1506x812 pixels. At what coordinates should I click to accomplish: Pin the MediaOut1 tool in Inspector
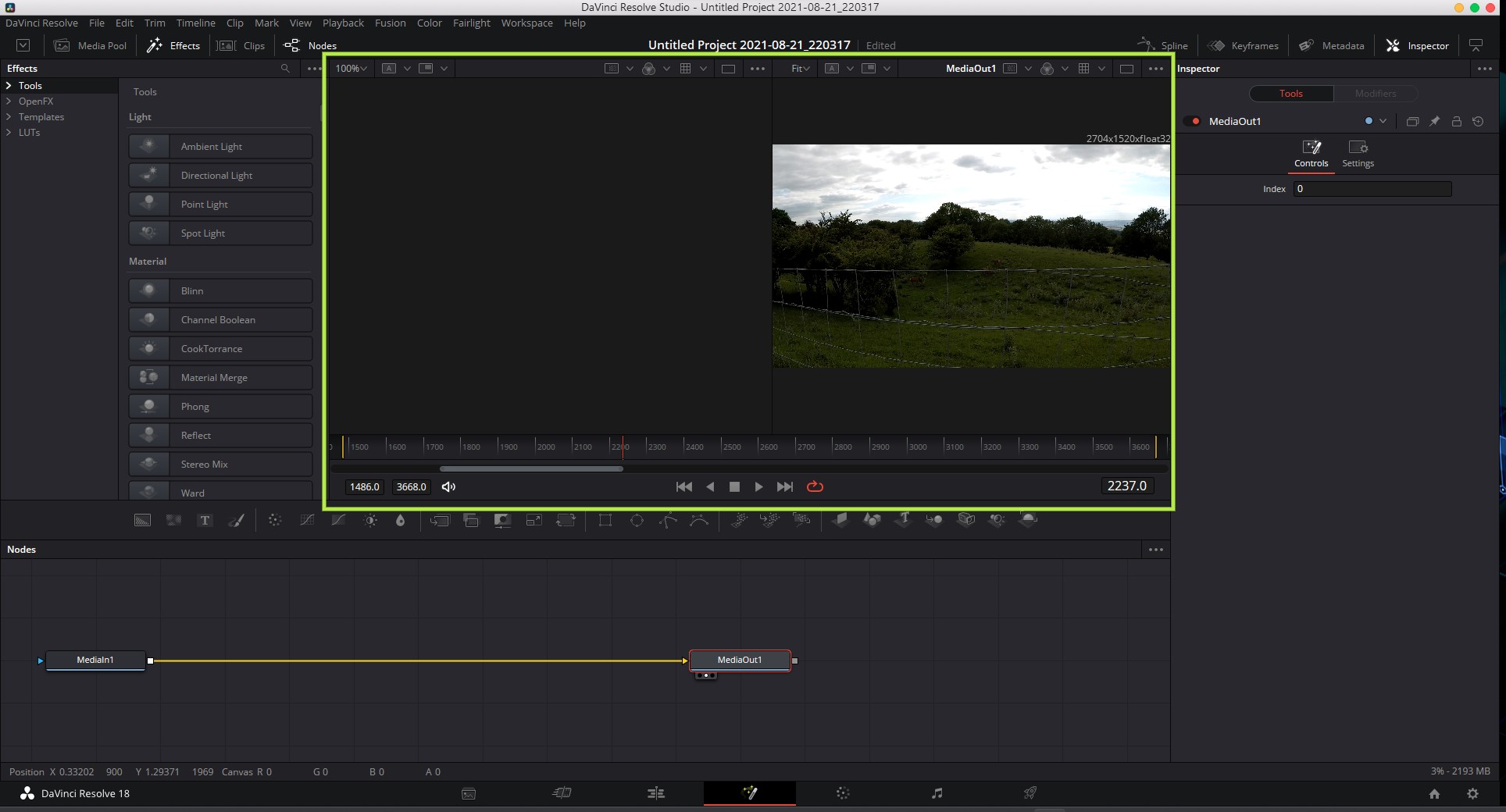click(x=1434, y=122)
